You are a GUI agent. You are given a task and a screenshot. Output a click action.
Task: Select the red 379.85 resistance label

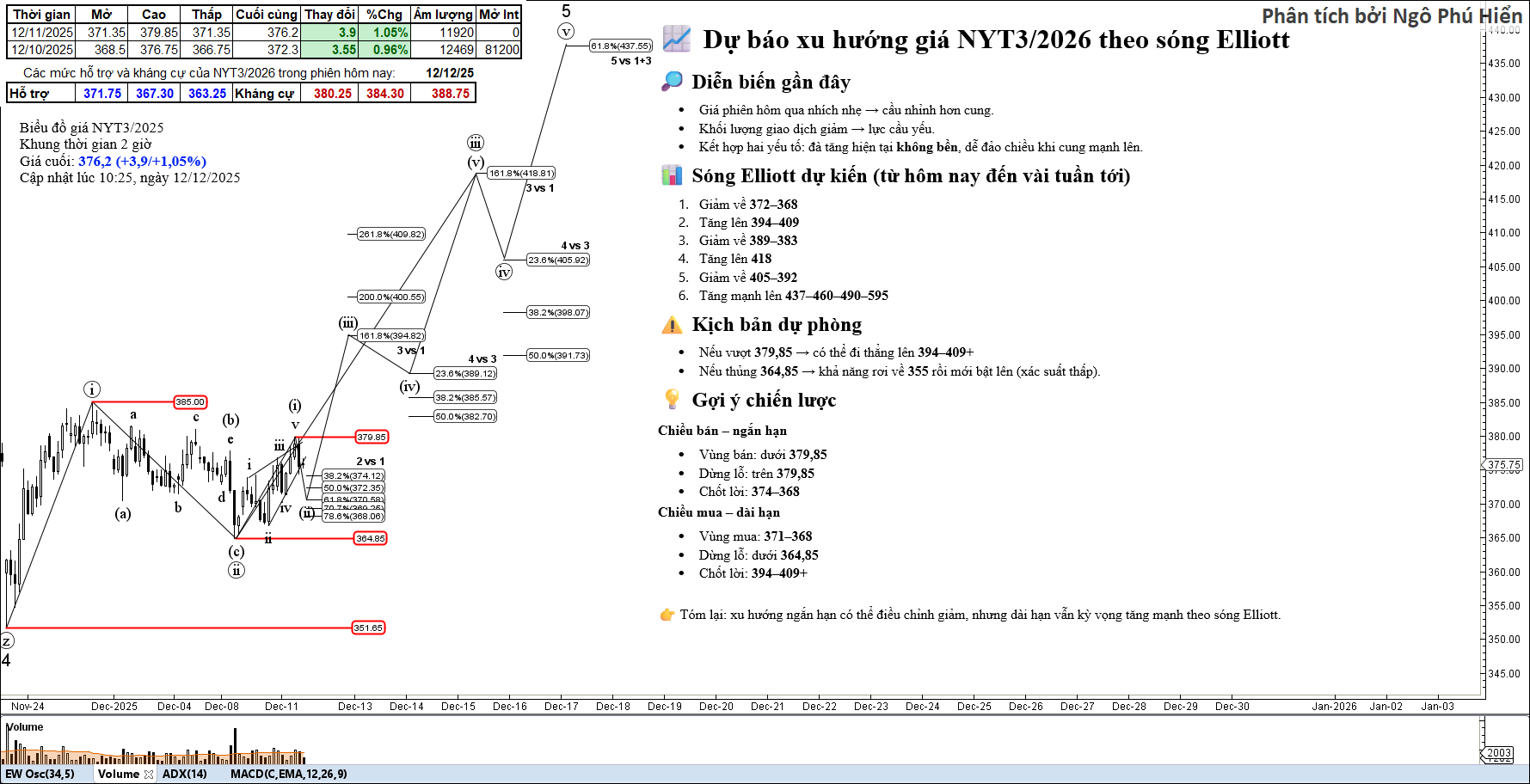click(372, 437)
